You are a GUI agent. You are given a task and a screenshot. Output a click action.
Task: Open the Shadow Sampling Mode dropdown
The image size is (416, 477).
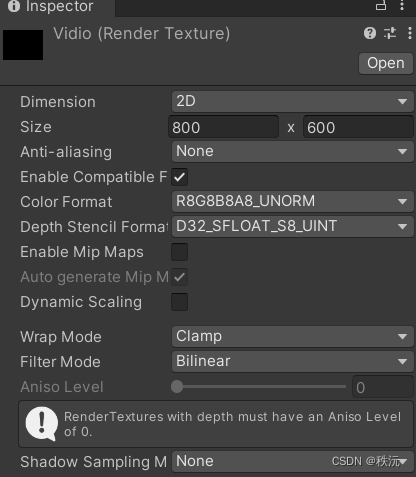(x=293, y=461)
